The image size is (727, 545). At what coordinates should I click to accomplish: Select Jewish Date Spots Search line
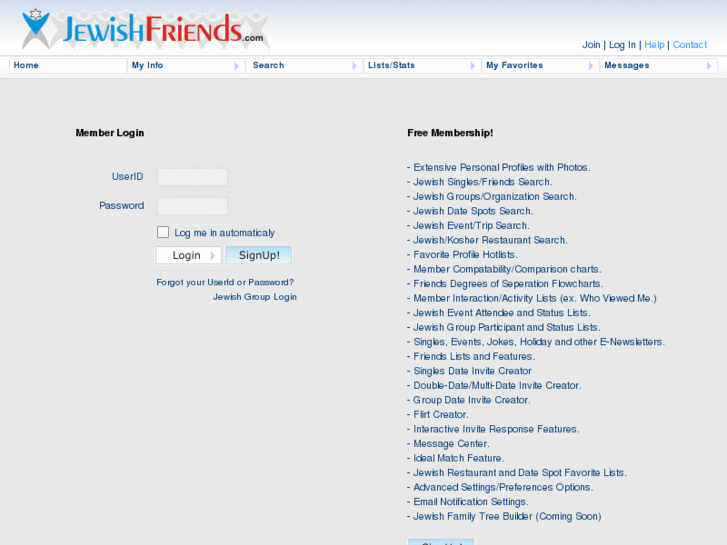[x=470, y=211]
